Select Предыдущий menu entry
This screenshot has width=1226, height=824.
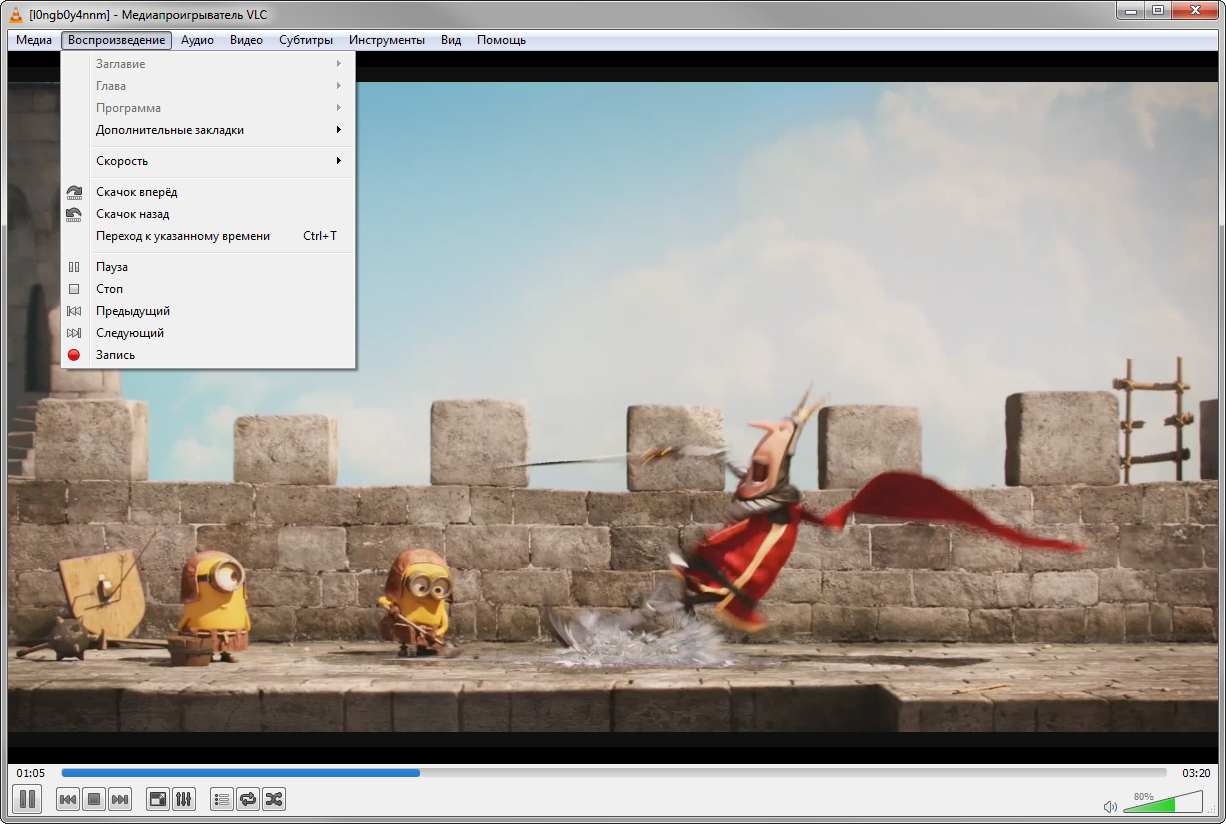tap(208, 311)
